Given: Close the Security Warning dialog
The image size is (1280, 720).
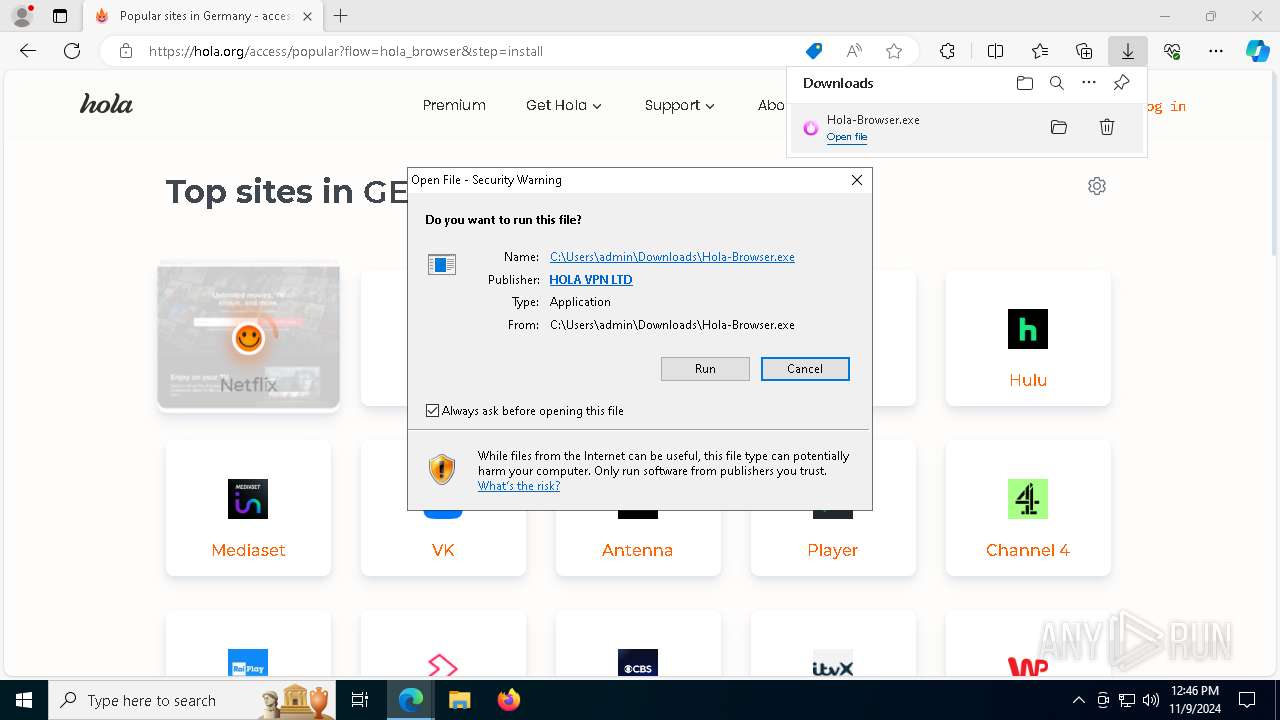Looking at the screenshot, I should (857, 180).
